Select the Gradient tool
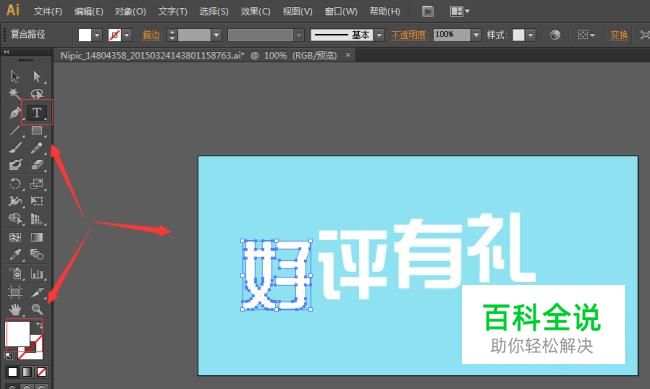The width and height of the screenshot is (650, 389). point(36,237)
